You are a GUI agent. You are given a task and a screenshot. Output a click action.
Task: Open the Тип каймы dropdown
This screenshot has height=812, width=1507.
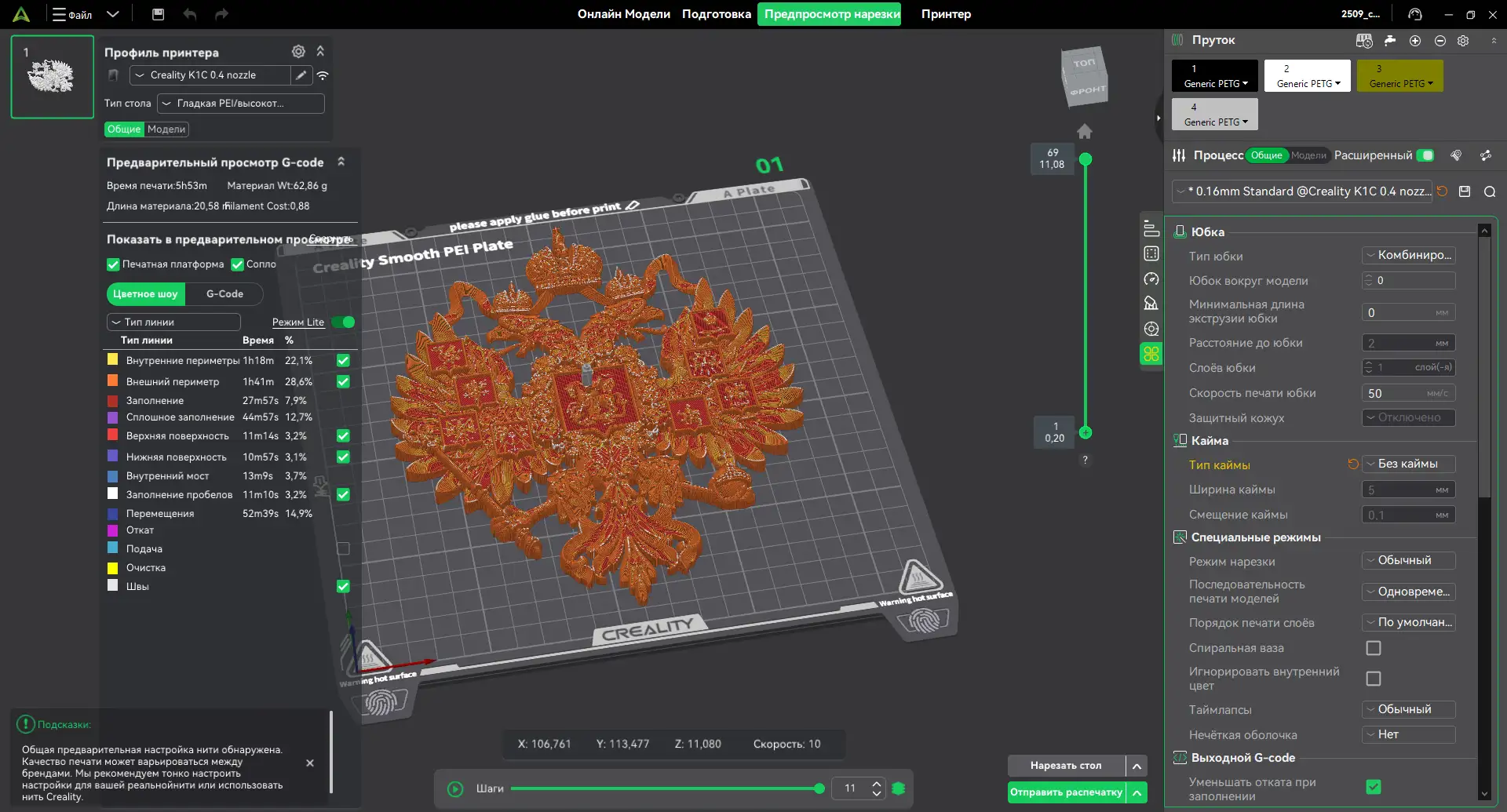click(x=1409, y=464)
